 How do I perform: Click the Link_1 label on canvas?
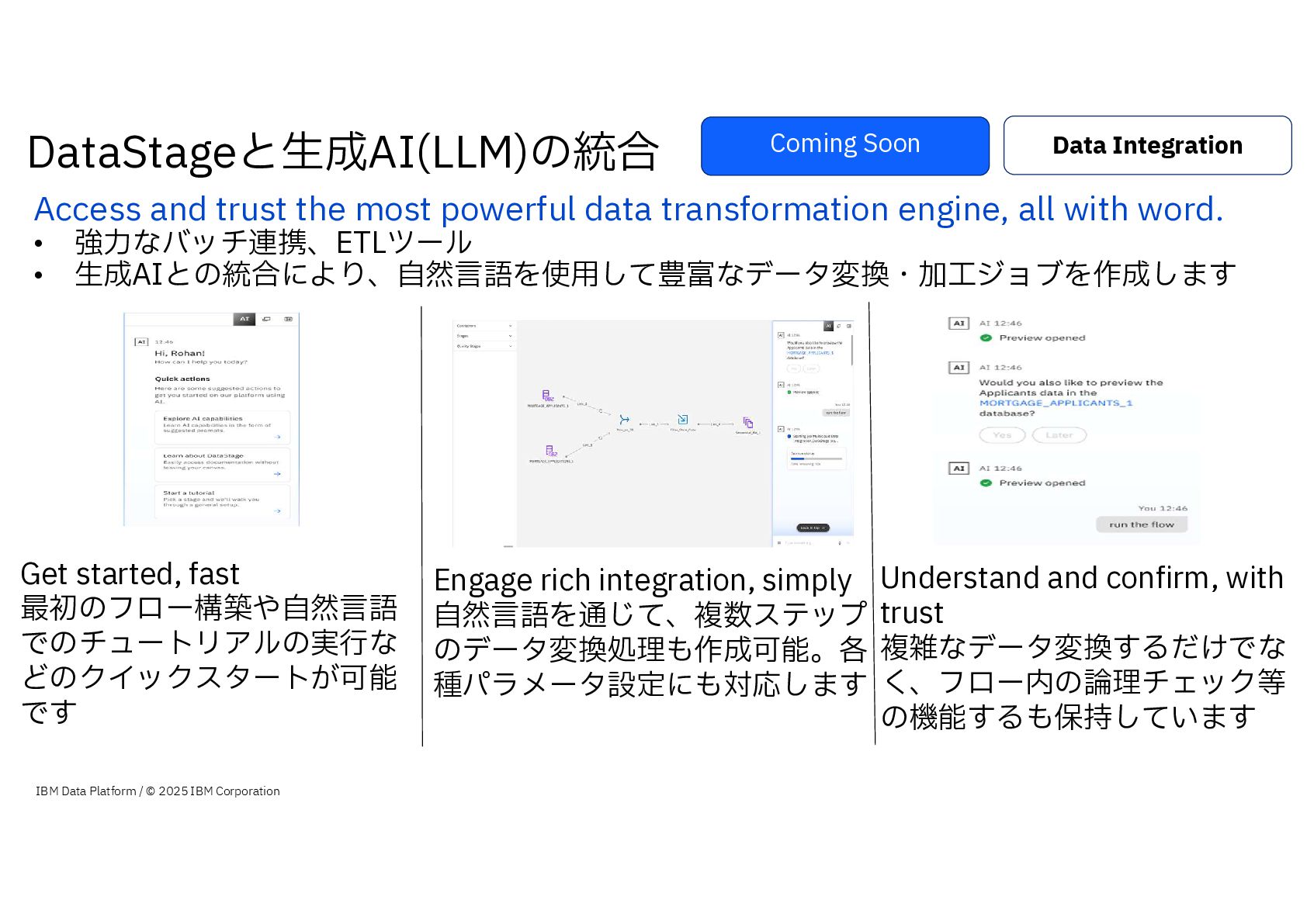pyautogui.click(x=653, y=424)
